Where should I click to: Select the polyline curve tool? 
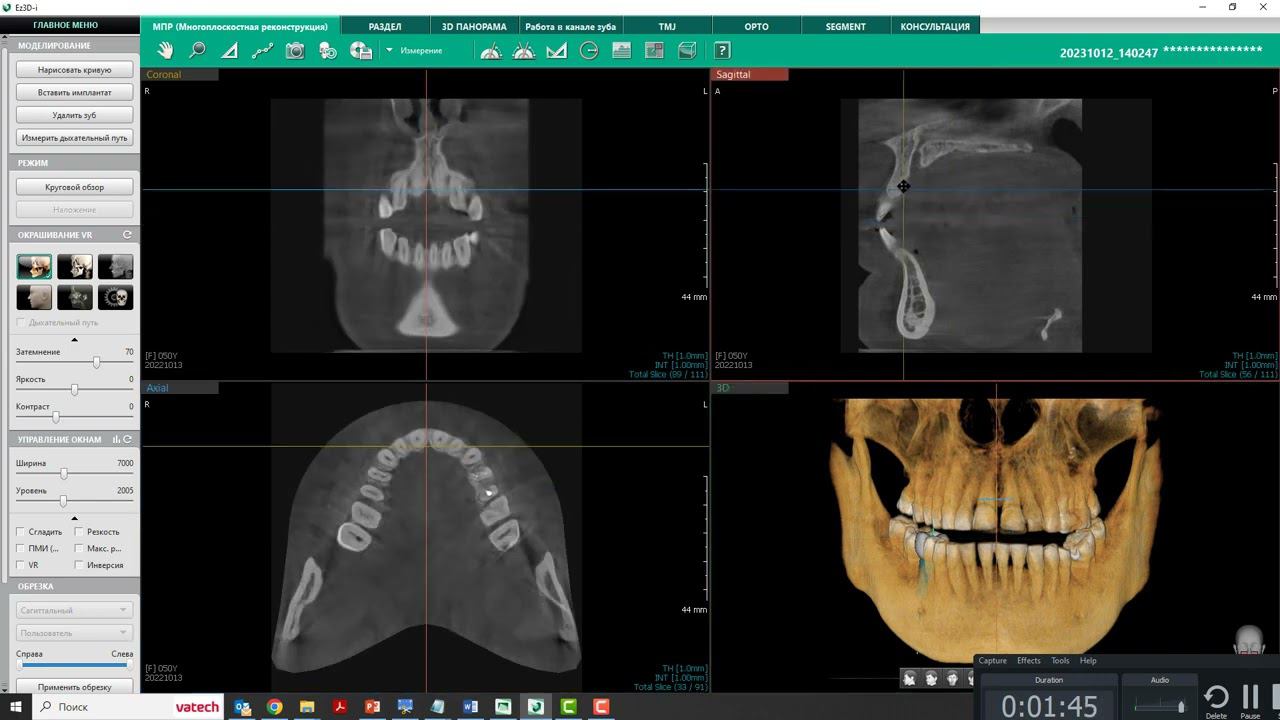click(263, 50)
